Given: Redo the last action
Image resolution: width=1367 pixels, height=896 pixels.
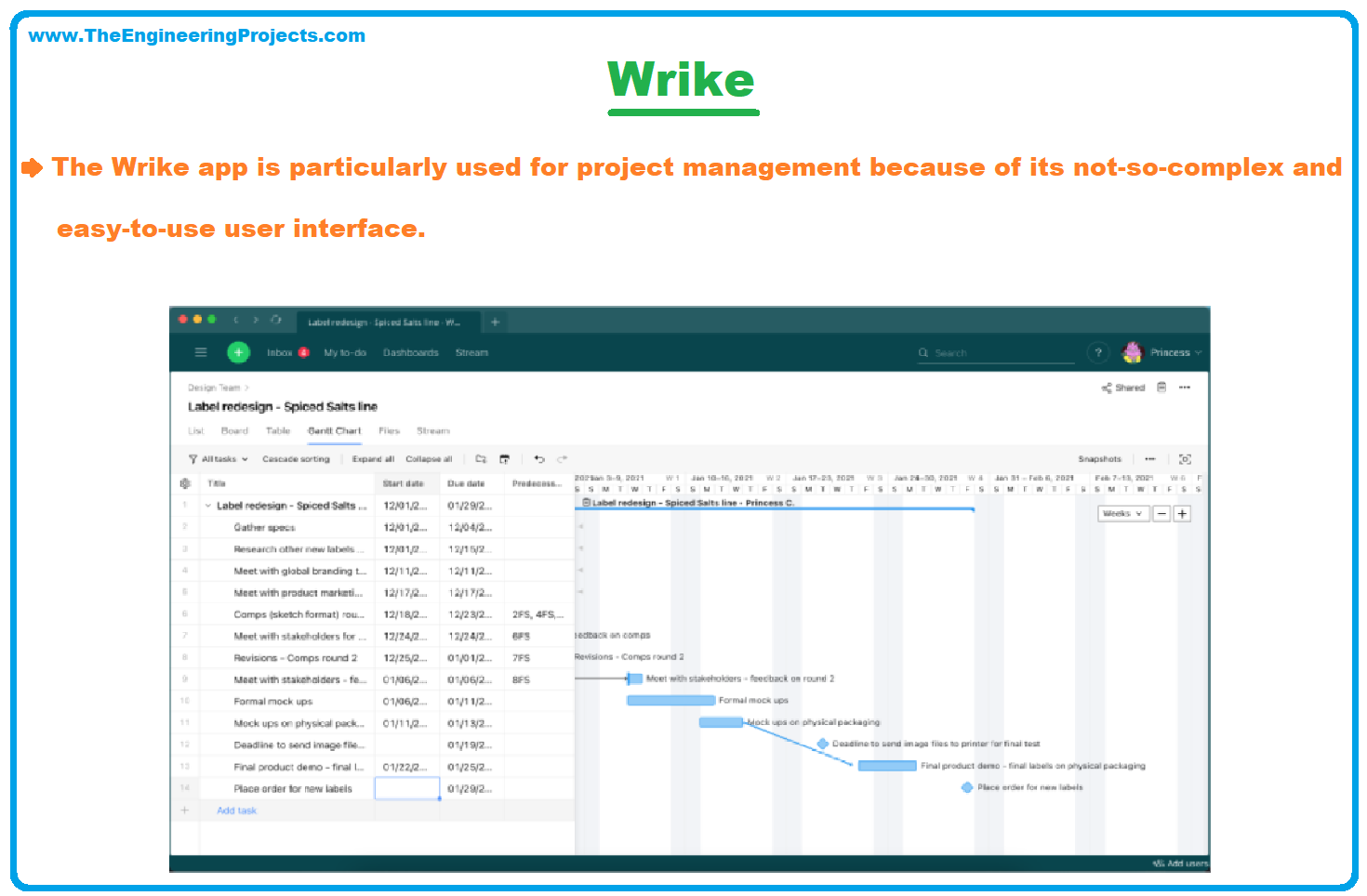Looking at the screenshot, I should point(562,459).
